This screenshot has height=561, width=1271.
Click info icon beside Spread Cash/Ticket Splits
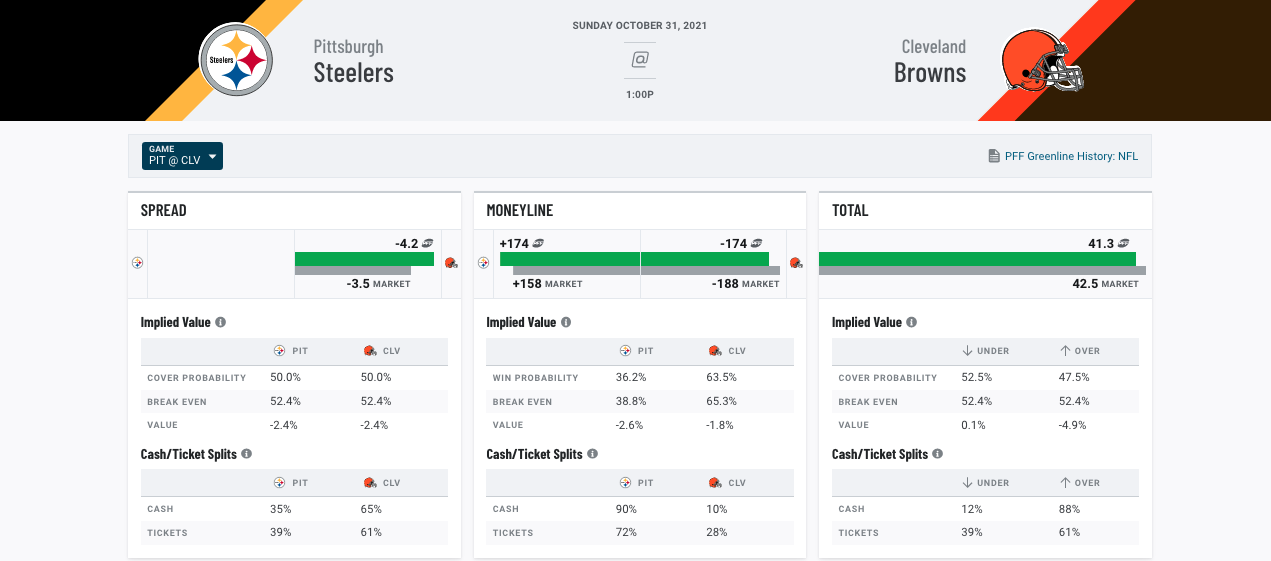coord(246,454)
